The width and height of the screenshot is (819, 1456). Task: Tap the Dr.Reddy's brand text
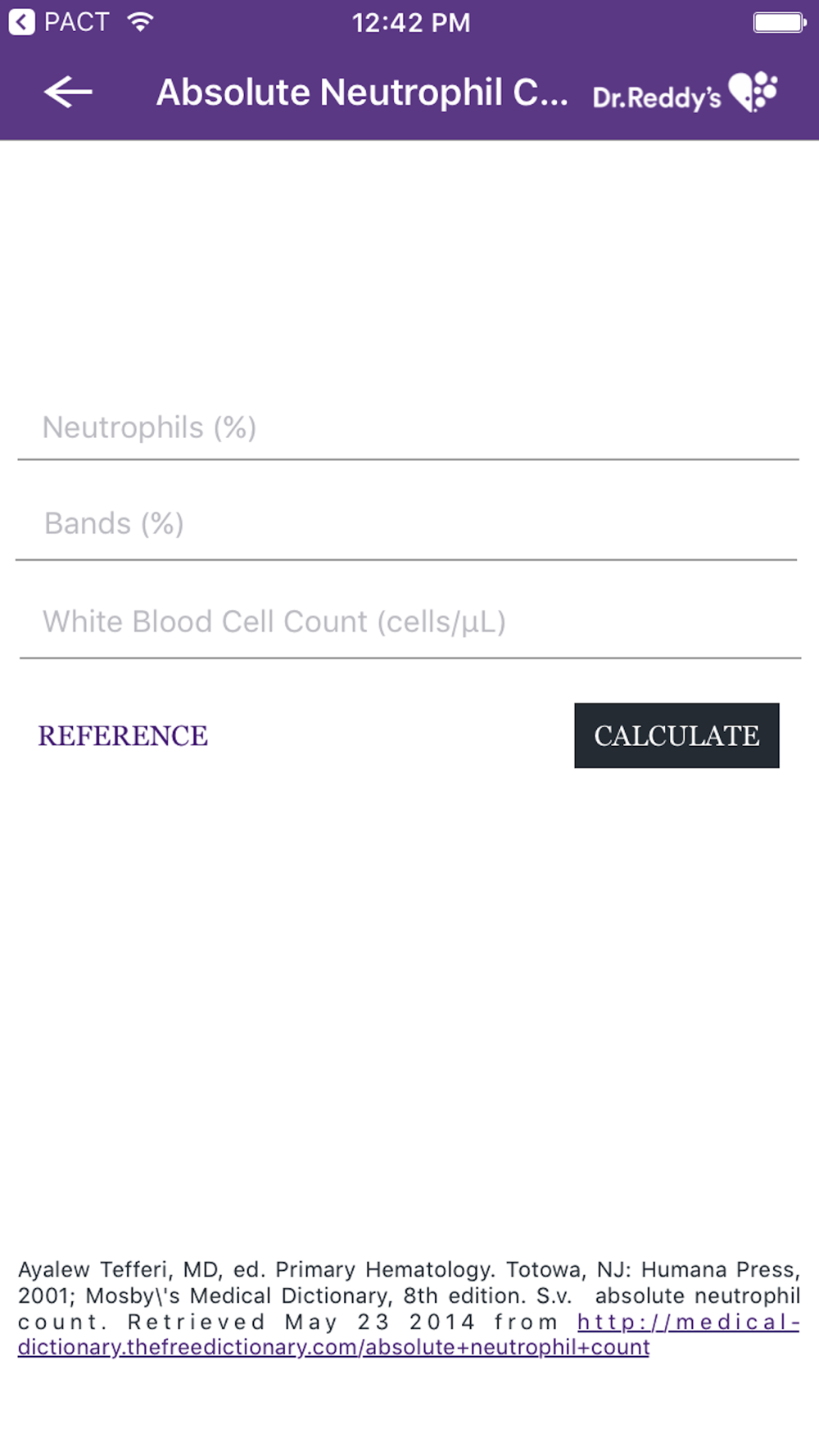click(x=657, y=98)
